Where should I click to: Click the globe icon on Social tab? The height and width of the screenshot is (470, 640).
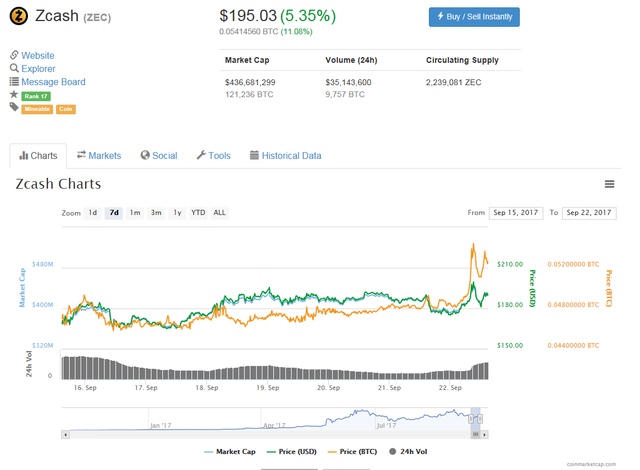[145, 155]
